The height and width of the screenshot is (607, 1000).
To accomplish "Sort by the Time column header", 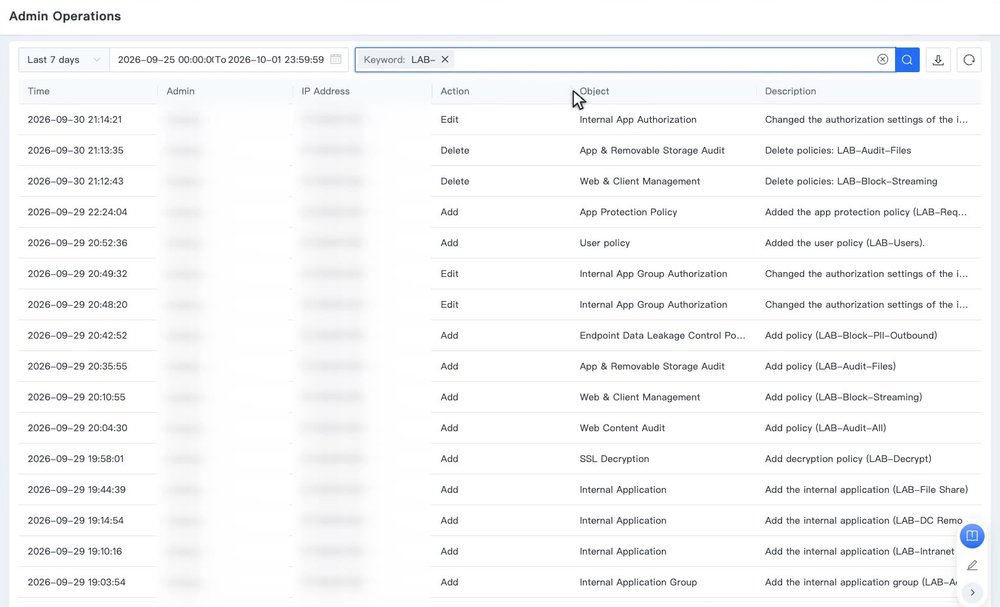I will pyautogui.click(x=38, y=91).
